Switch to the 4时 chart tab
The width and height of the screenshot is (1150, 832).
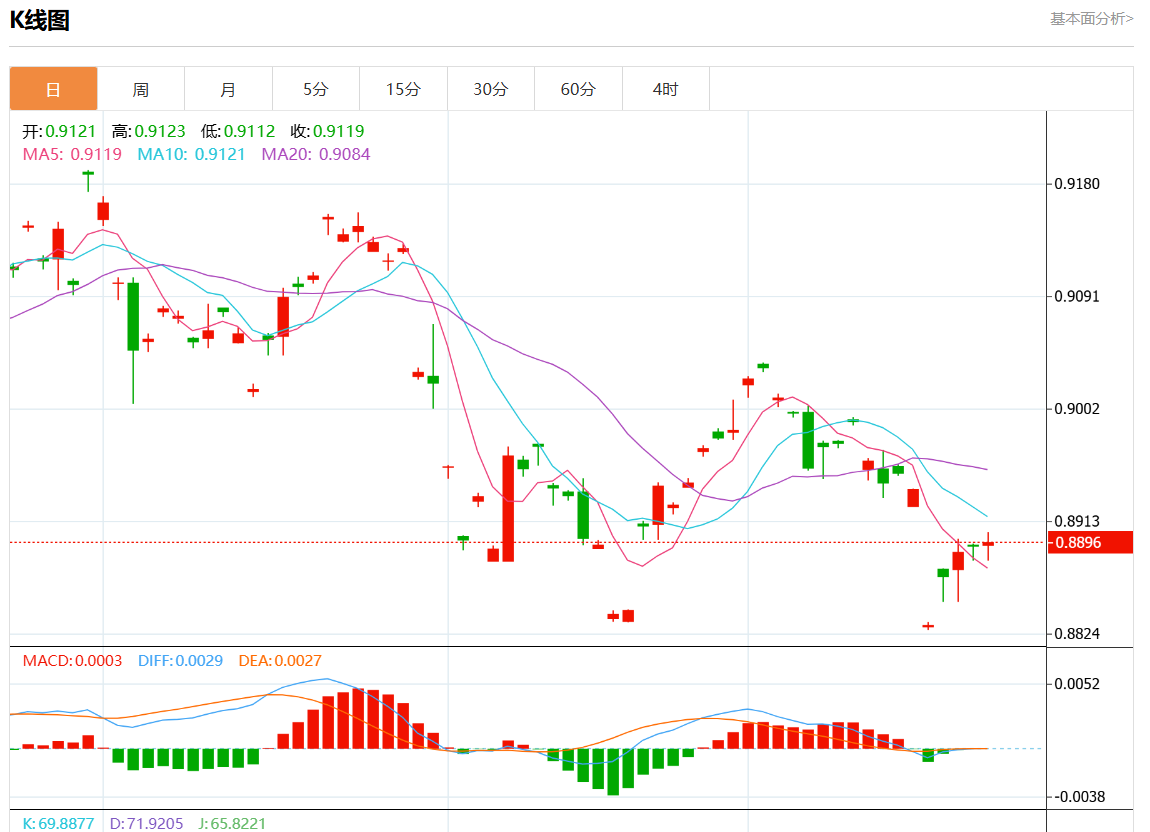(x=665, y=89)
